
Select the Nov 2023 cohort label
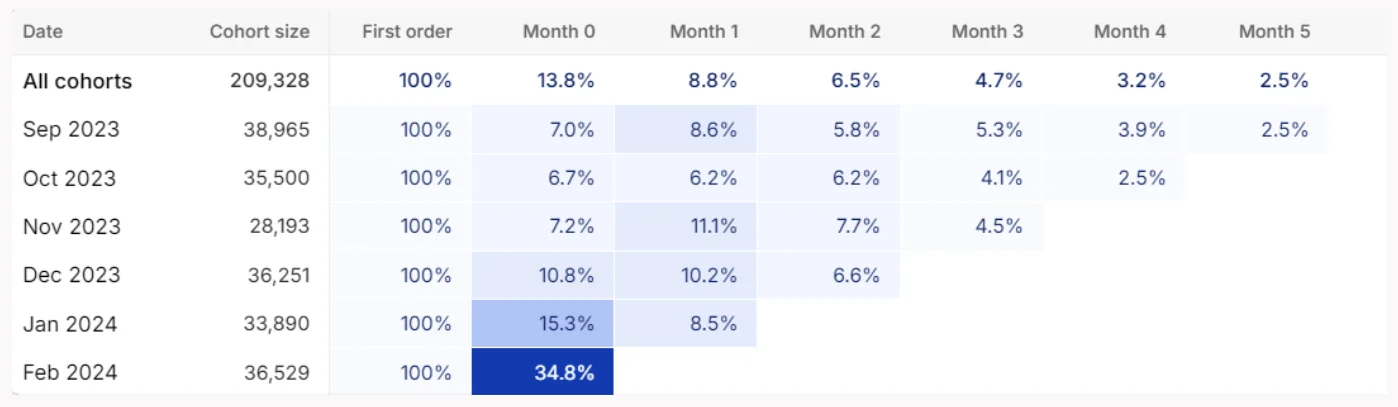point(71,226)
